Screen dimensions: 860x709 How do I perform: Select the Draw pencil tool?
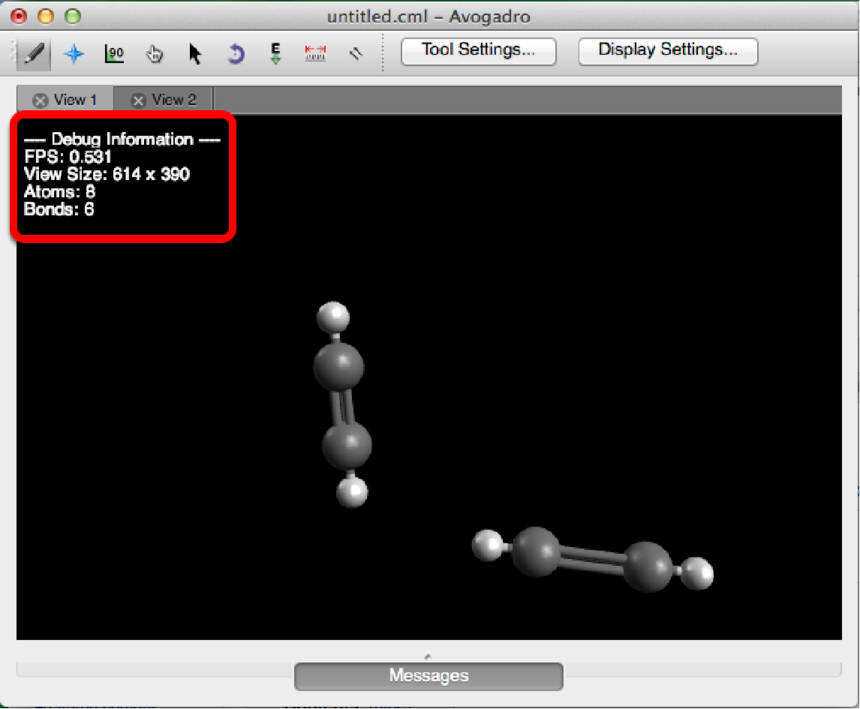point(35,53)
